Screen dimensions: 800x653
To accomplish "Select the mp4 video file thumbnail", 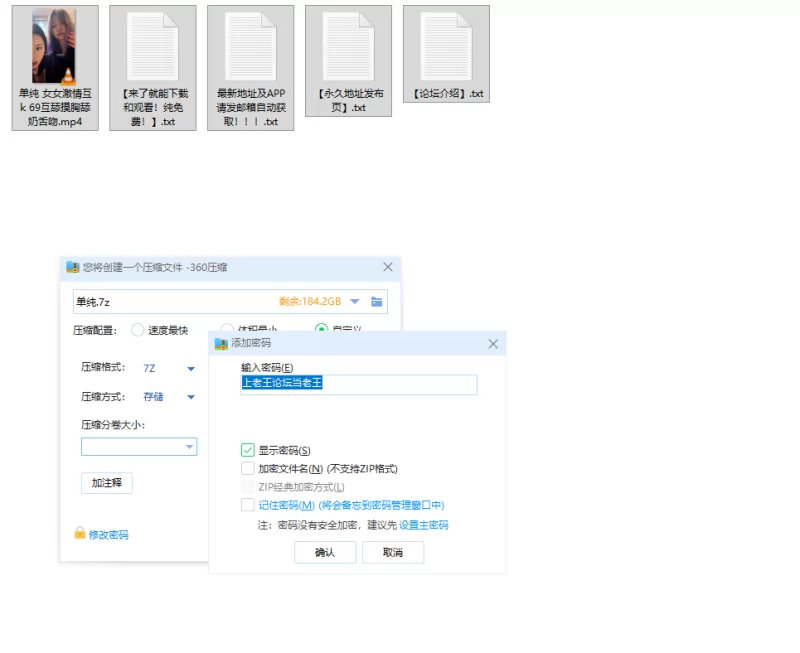I will (x=54, y=46).
